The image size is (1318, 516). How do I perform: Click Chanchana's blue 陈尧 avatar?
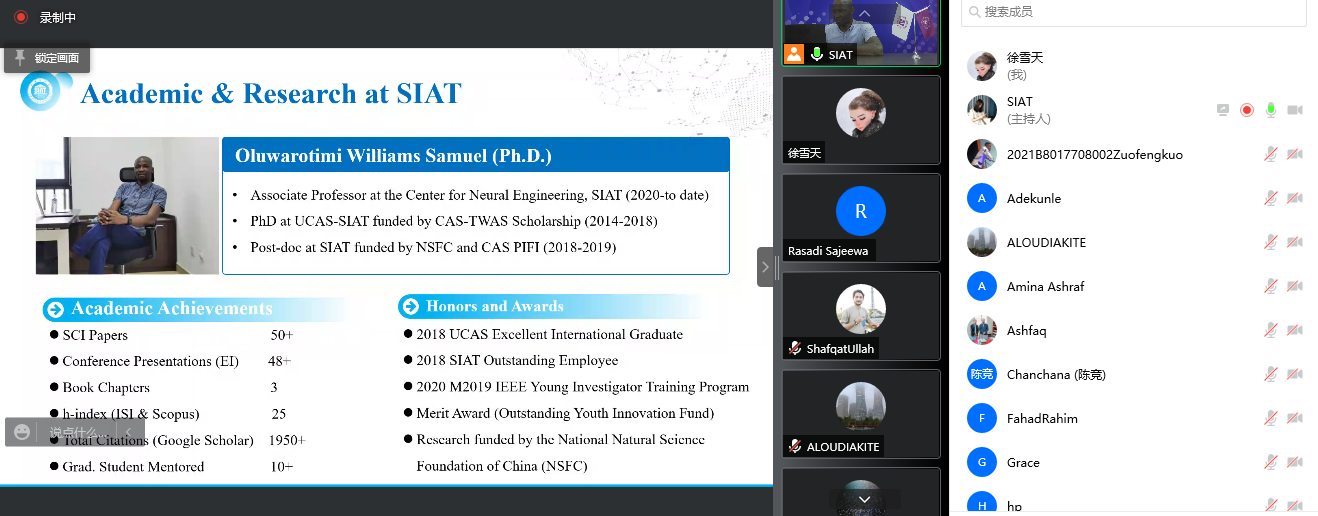click(x=982, y=374)
